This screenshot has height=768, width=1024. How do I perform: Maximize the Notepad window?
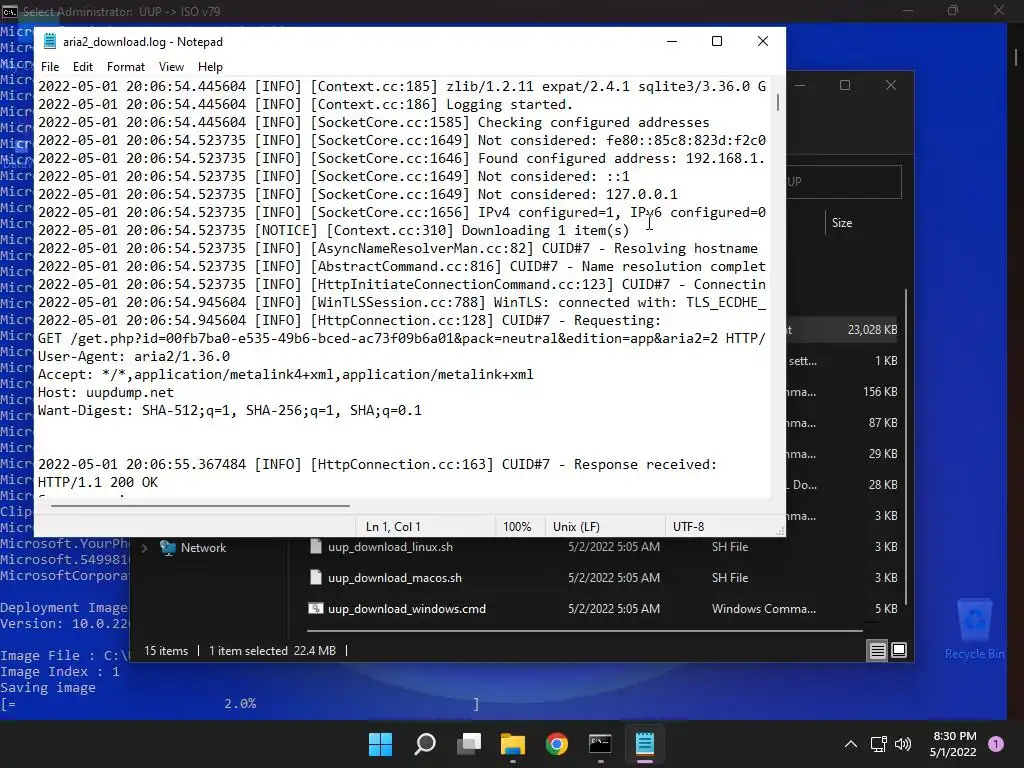[x=716, y=41]
